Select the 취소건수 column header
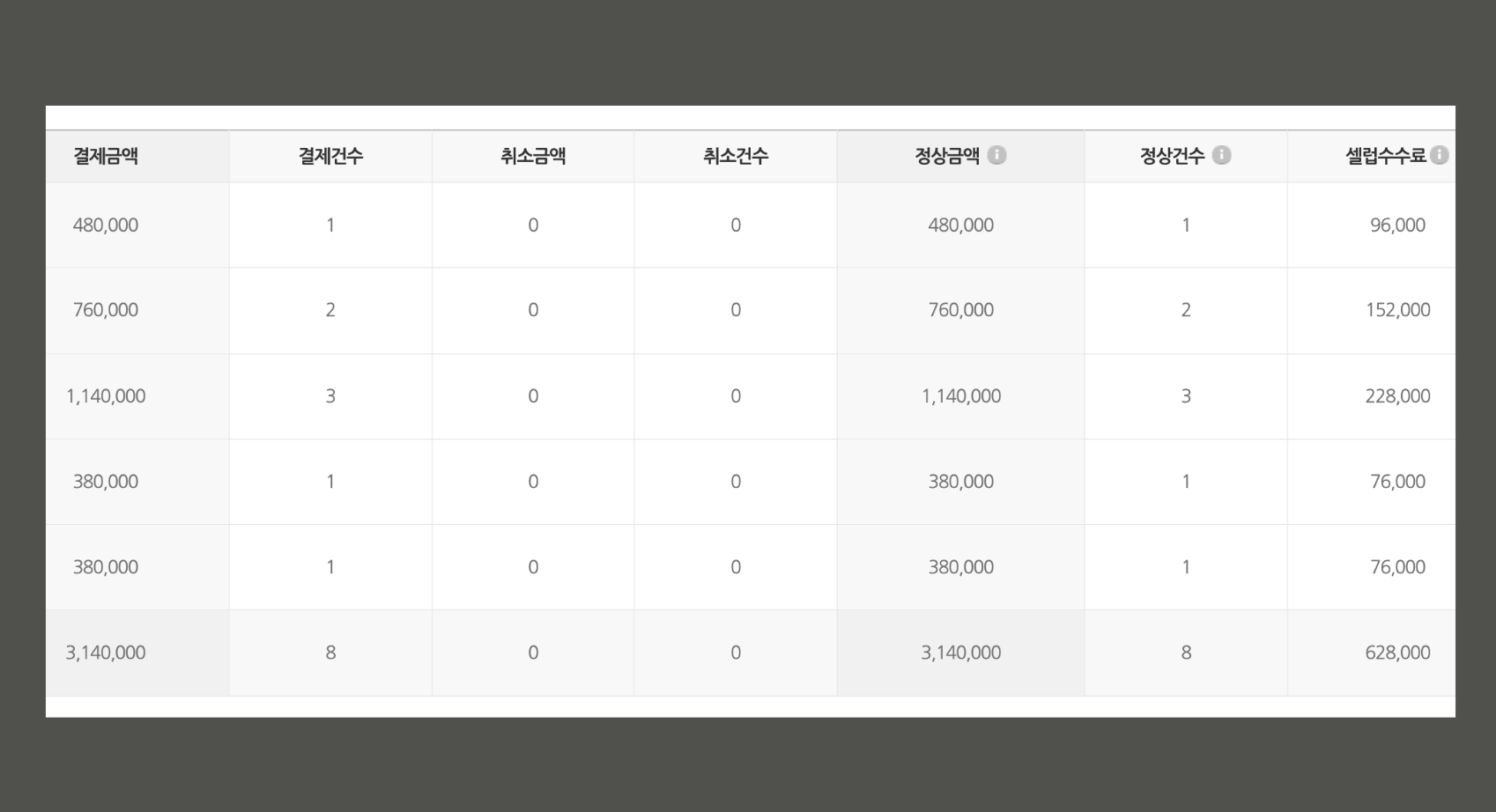 (736, 157)
